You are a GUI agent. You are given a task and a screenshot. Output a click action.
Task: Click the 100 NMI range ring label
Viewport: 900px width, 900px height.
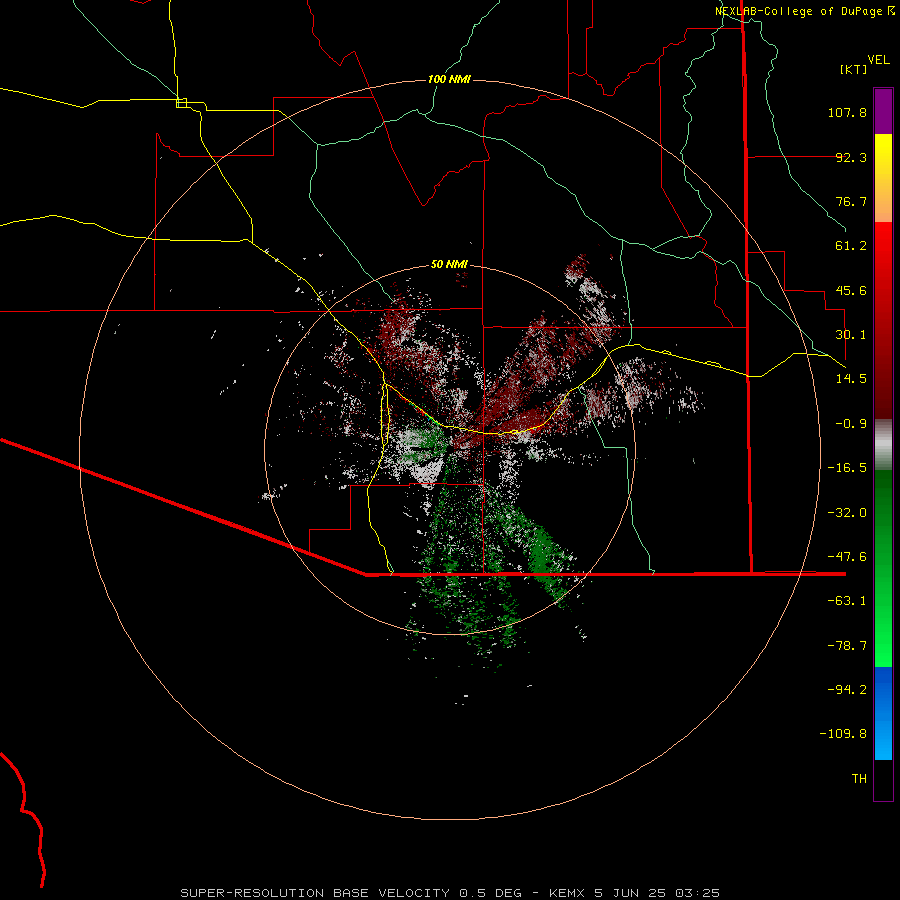click(449, 79)
